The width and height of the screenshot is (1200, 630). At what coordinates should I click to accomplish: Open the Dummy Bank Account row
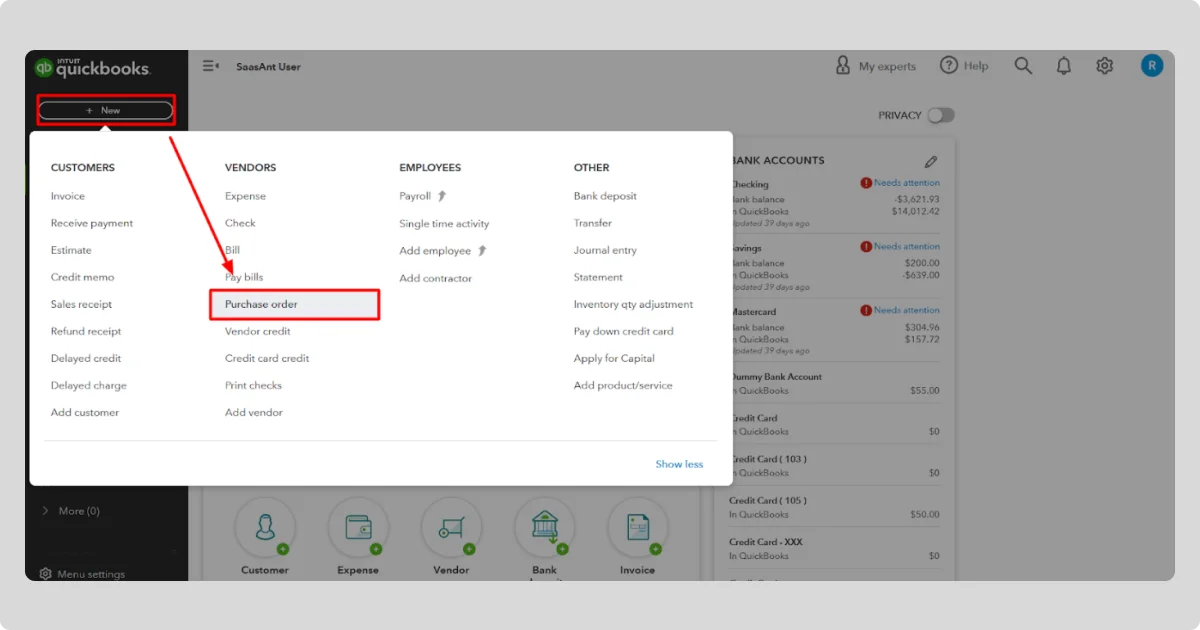pos(834,383)
